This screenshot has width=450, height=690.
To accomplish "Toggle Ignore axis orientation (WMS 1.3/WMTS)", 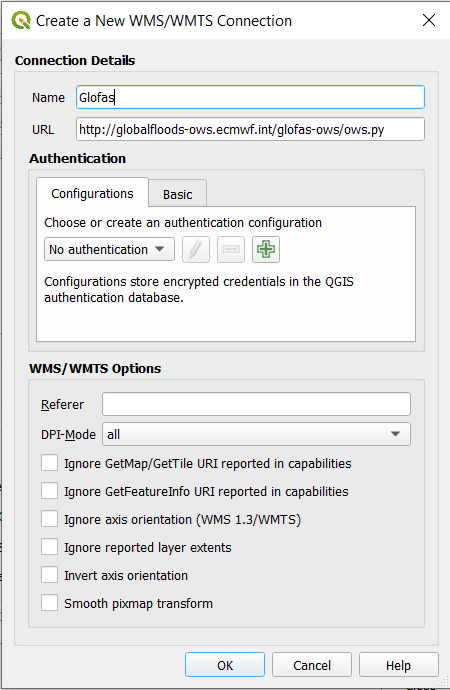I will (x=49, y=519).
